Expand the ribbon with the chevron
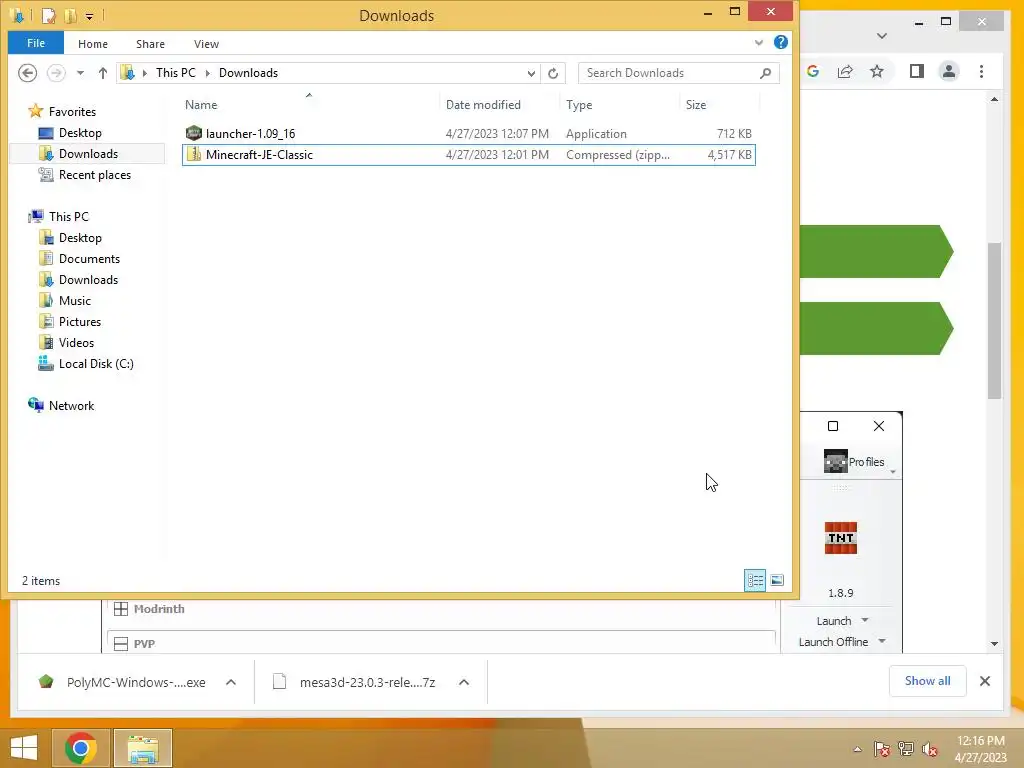 click(x=758, y=43)
